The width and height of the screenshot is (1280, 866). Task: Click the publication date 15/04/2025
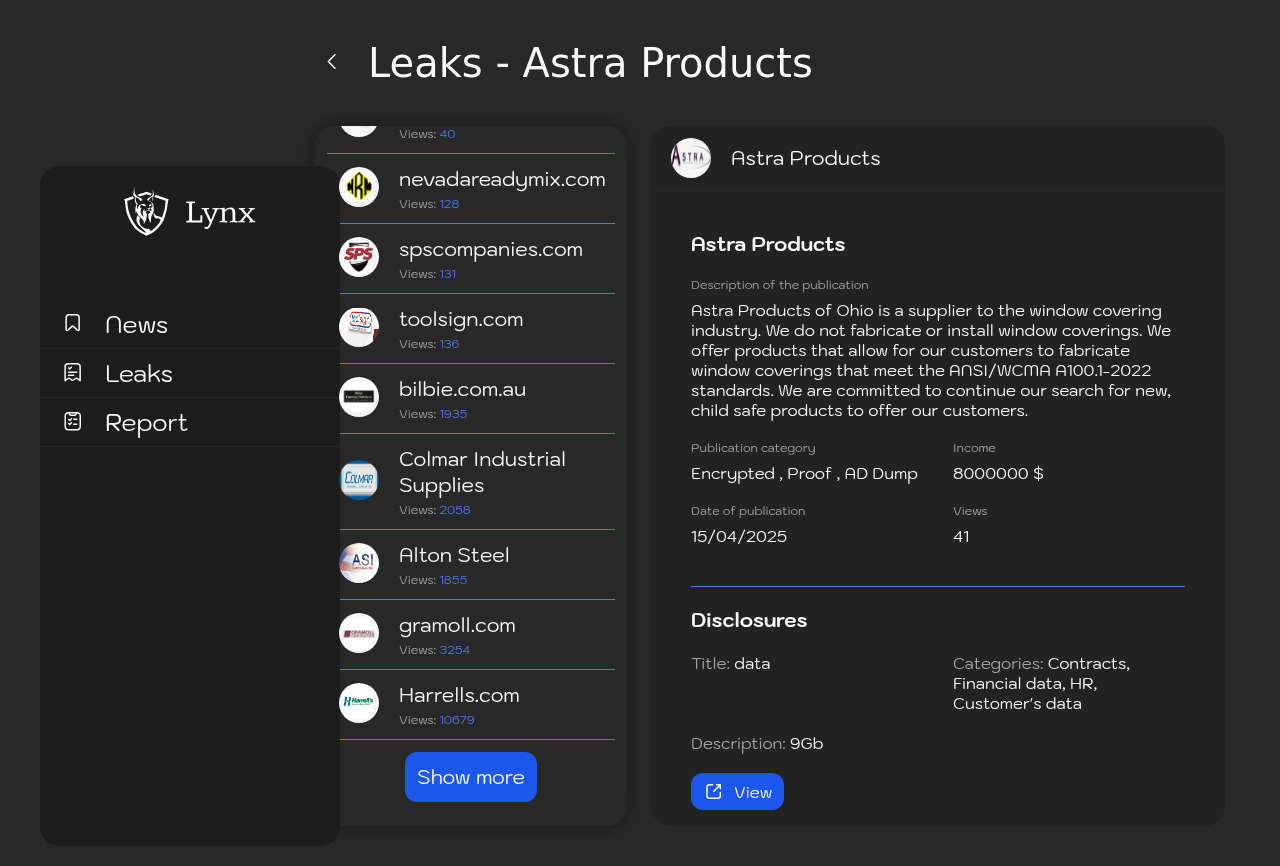click(x=739, y=537)
